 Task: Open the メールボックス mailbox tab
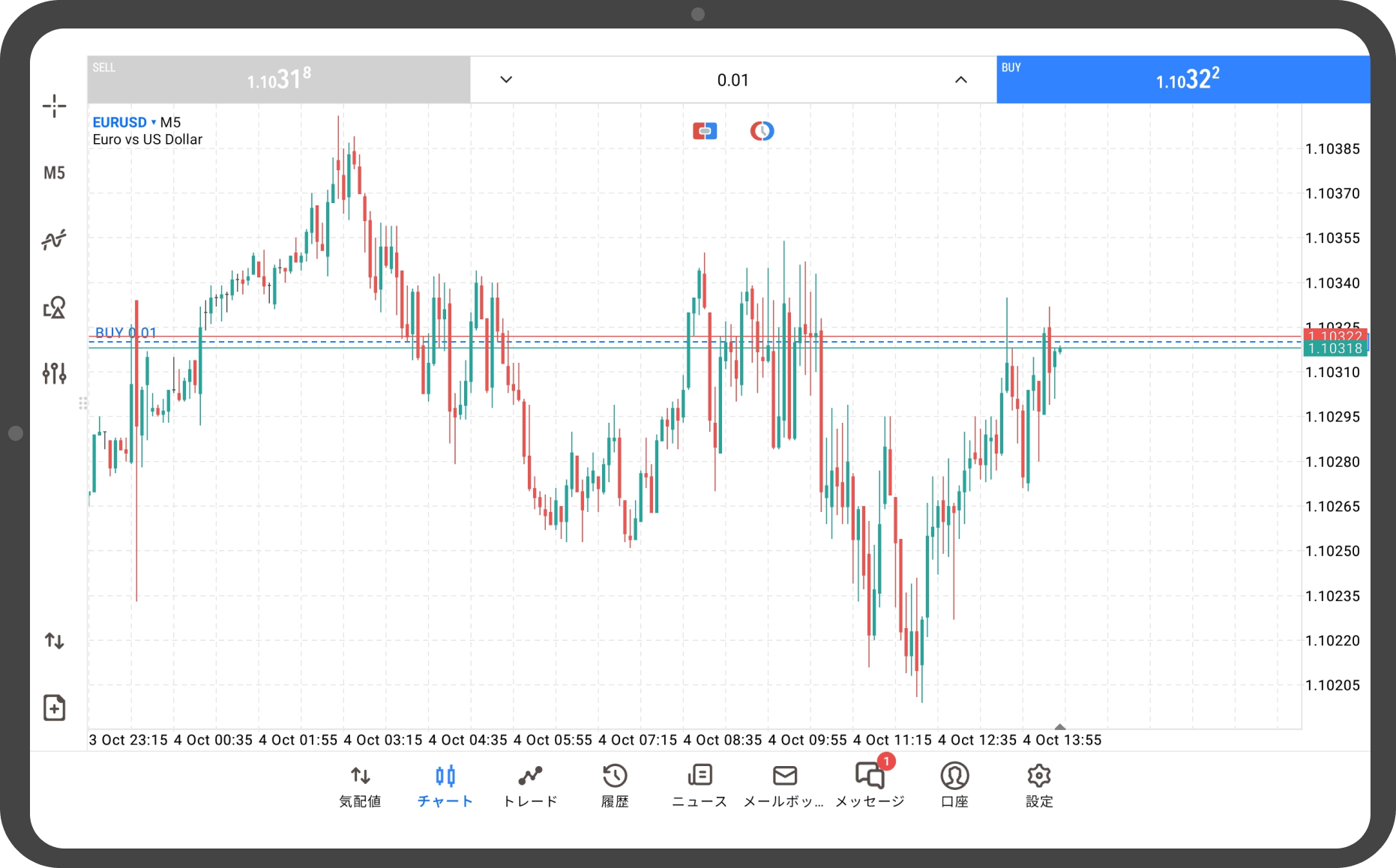click(x=784, y=786)
